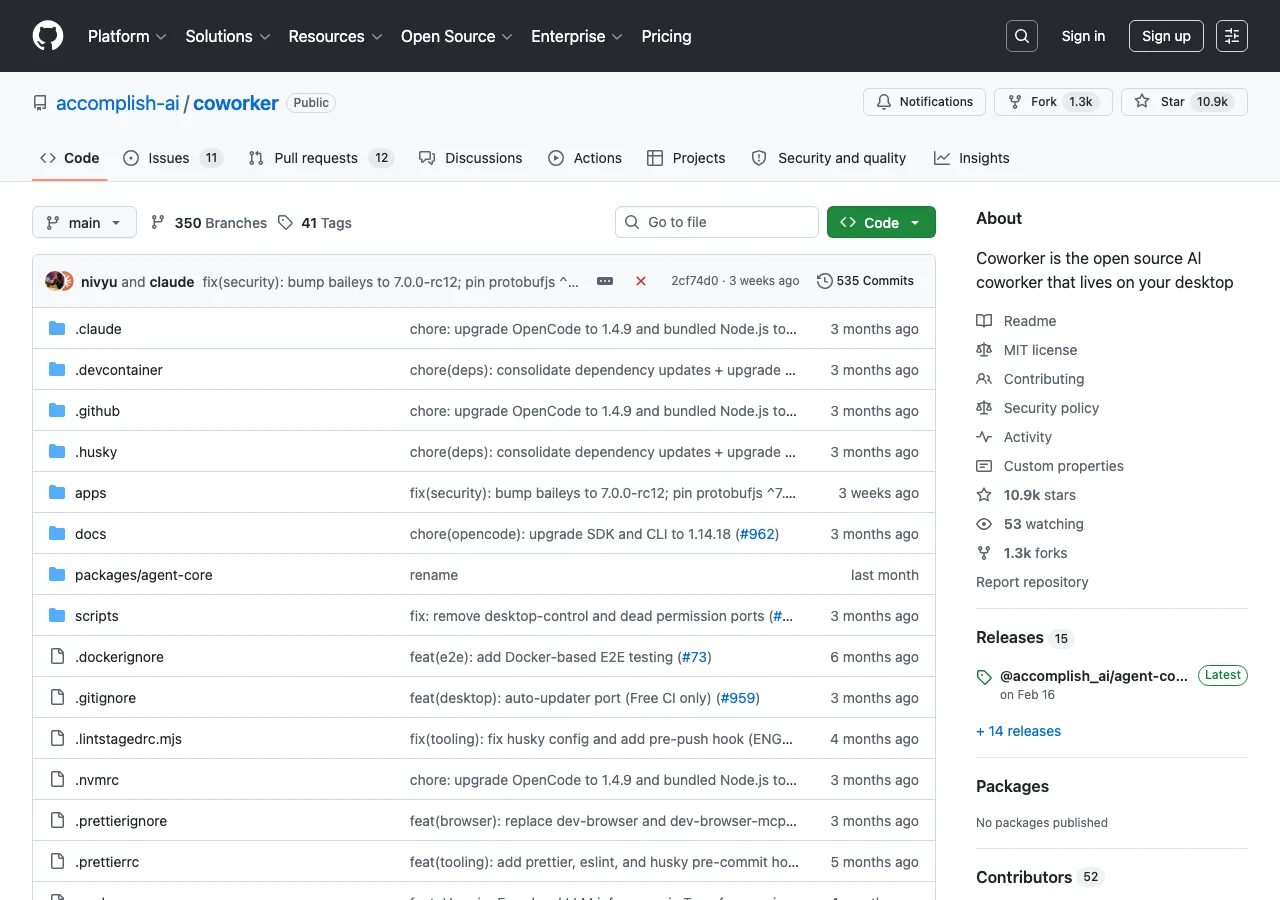Open the appearance settings sliders icon

point(1232,36)
